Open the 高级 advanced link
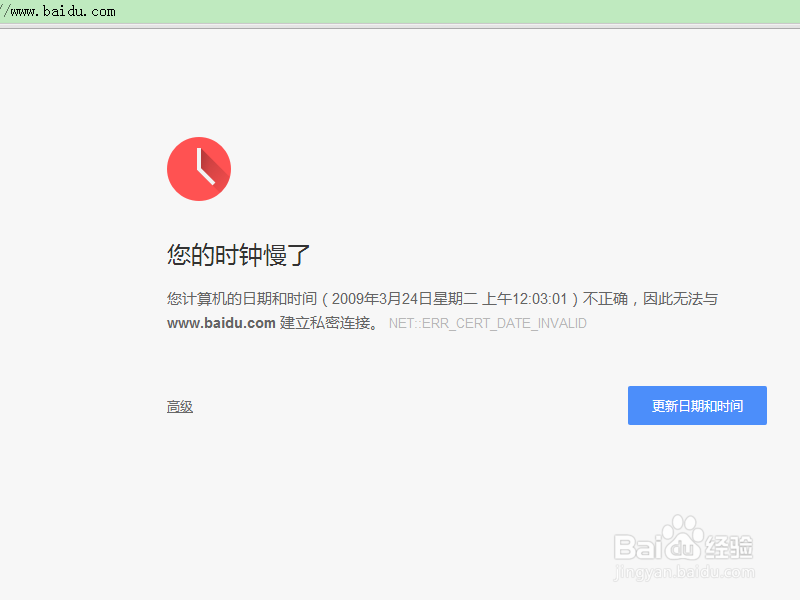Viewport: 800px width, 600px height. click(x=180, y=407)
